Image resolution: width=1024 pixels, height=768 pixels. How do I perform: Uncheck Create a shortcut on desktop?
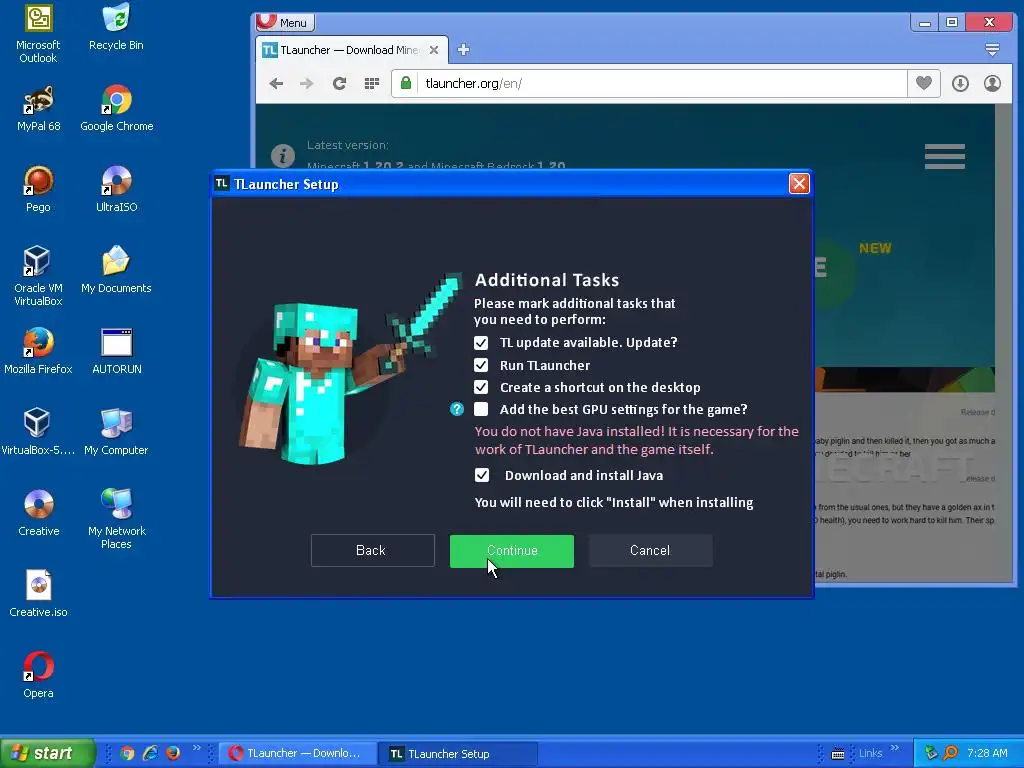pos(481,387)
